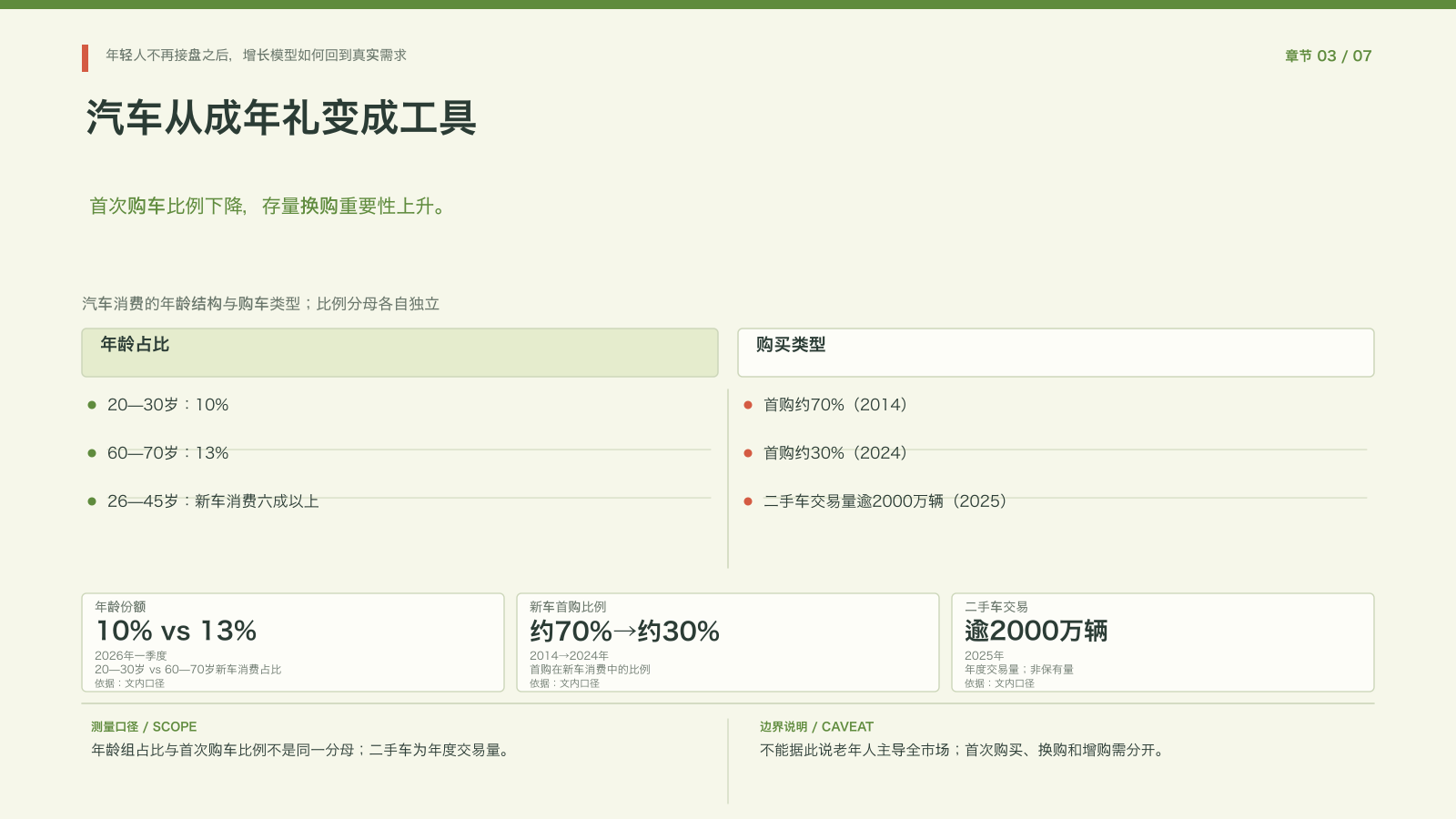Click the subtitle 首次购车比例下降，存量换购重要性上升。
1456x819 pixels.
pos(268,207)
